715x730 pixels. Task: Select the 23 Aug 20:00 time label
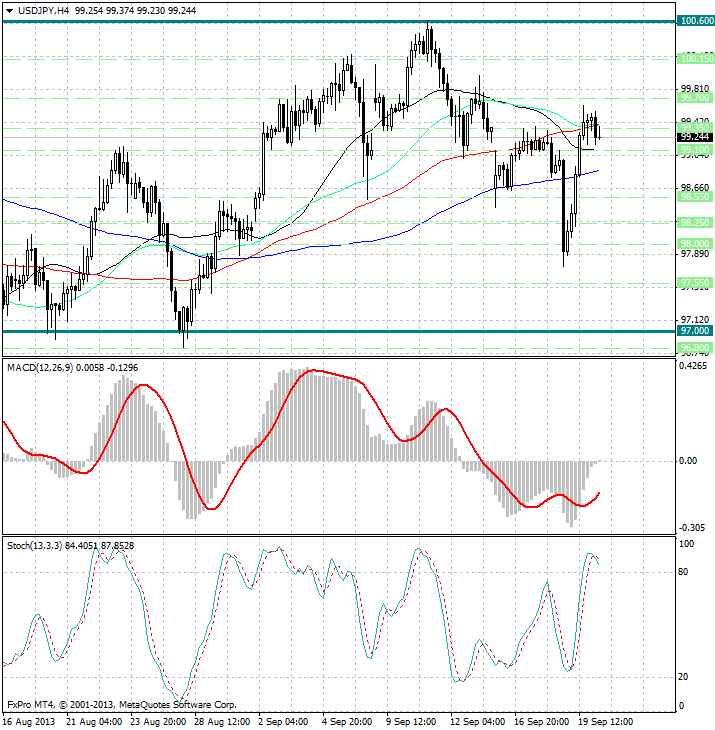tap(158, 722)
